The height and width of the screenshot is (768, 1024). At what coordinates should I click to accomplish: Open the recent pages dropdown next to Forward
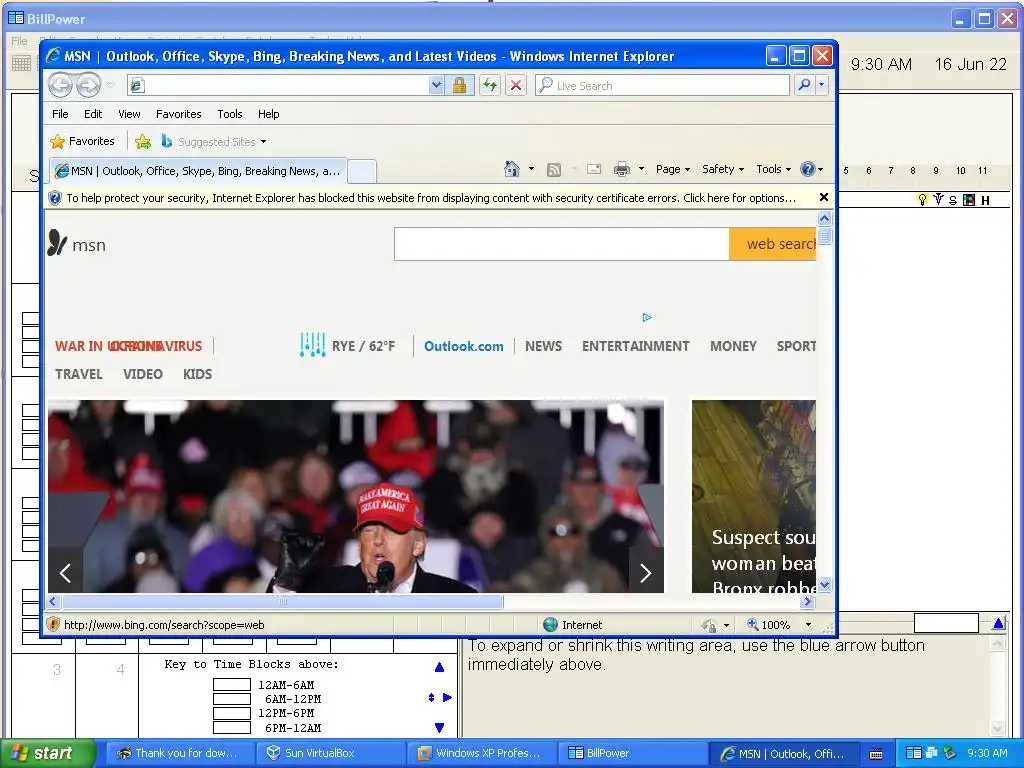[110, 86]
